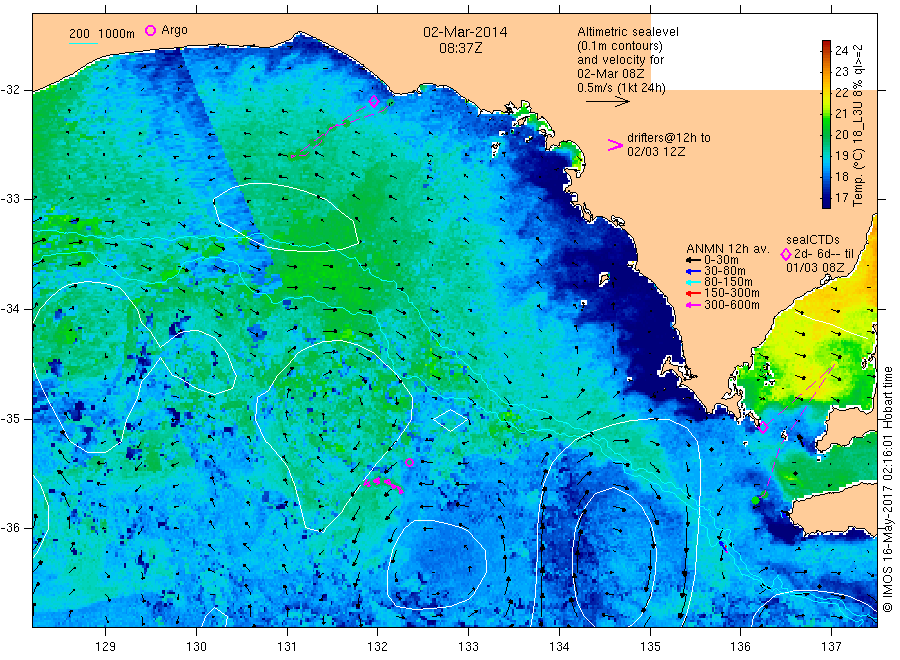Screen dimensions: 900x660
Task: Click the cyan 200m isobath legend line
Action: coord(83,43)
